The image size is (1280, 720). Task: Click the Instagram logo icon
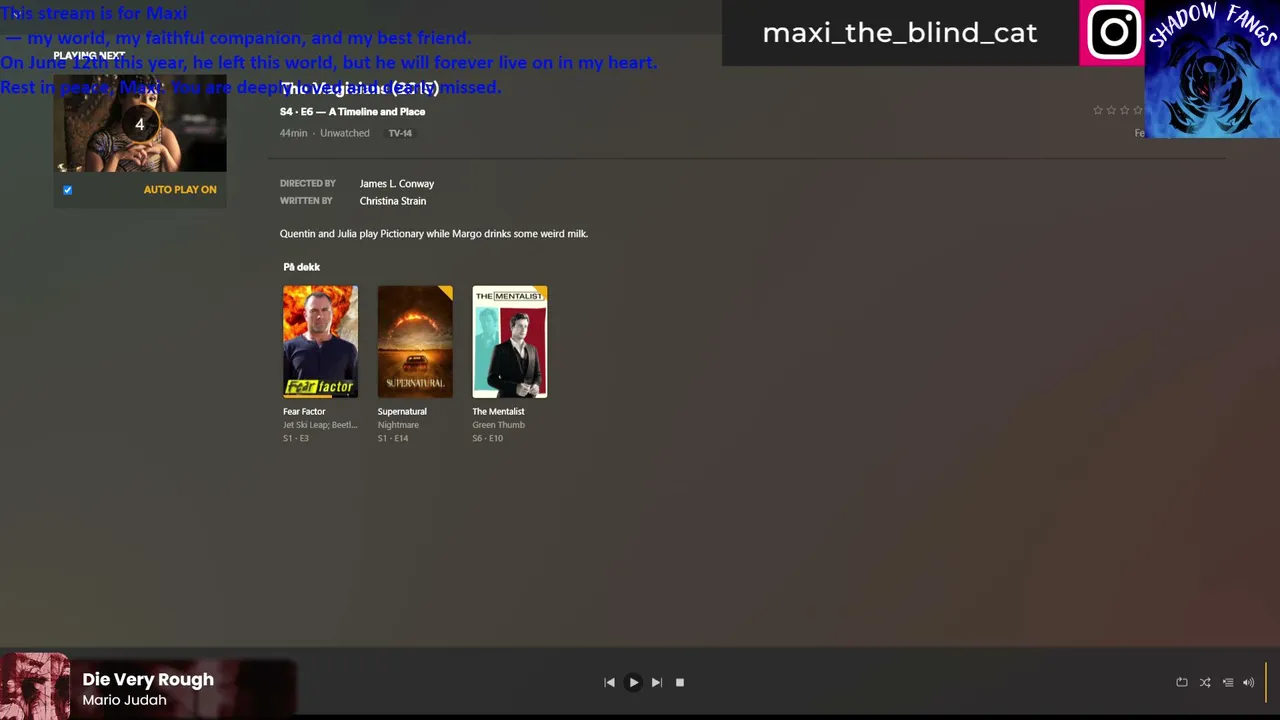1112,33
